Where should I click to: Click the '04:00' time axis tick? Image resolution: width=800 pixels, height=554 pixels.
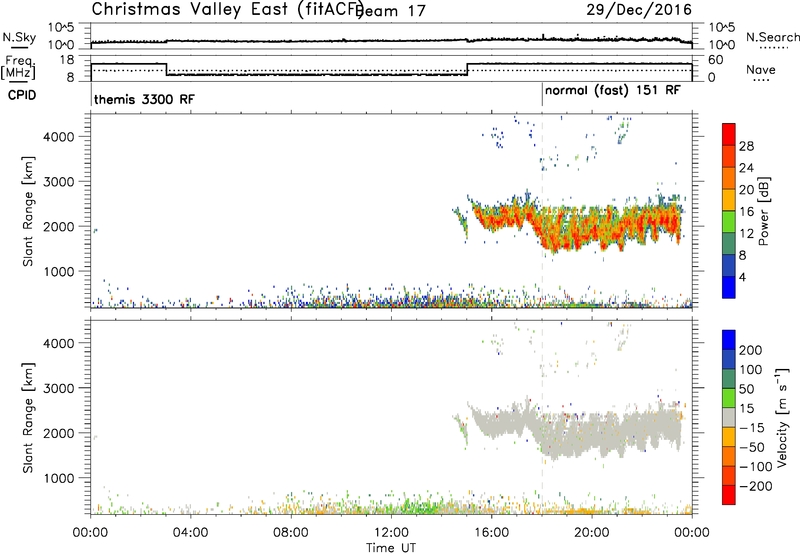tap(190, 533)
